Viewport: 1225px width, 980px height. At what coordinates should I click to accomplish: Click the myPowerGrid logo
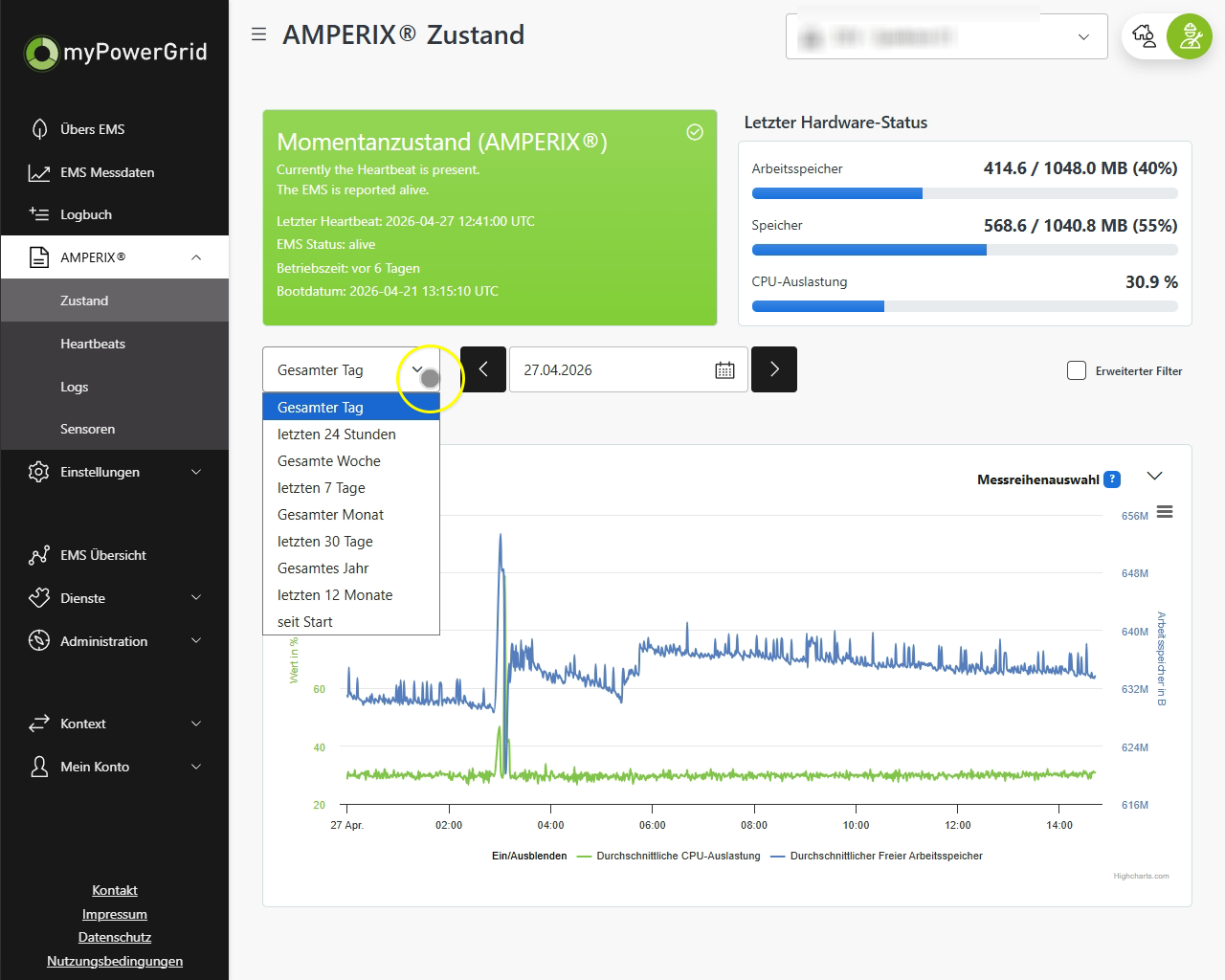[x=115, y=53]
